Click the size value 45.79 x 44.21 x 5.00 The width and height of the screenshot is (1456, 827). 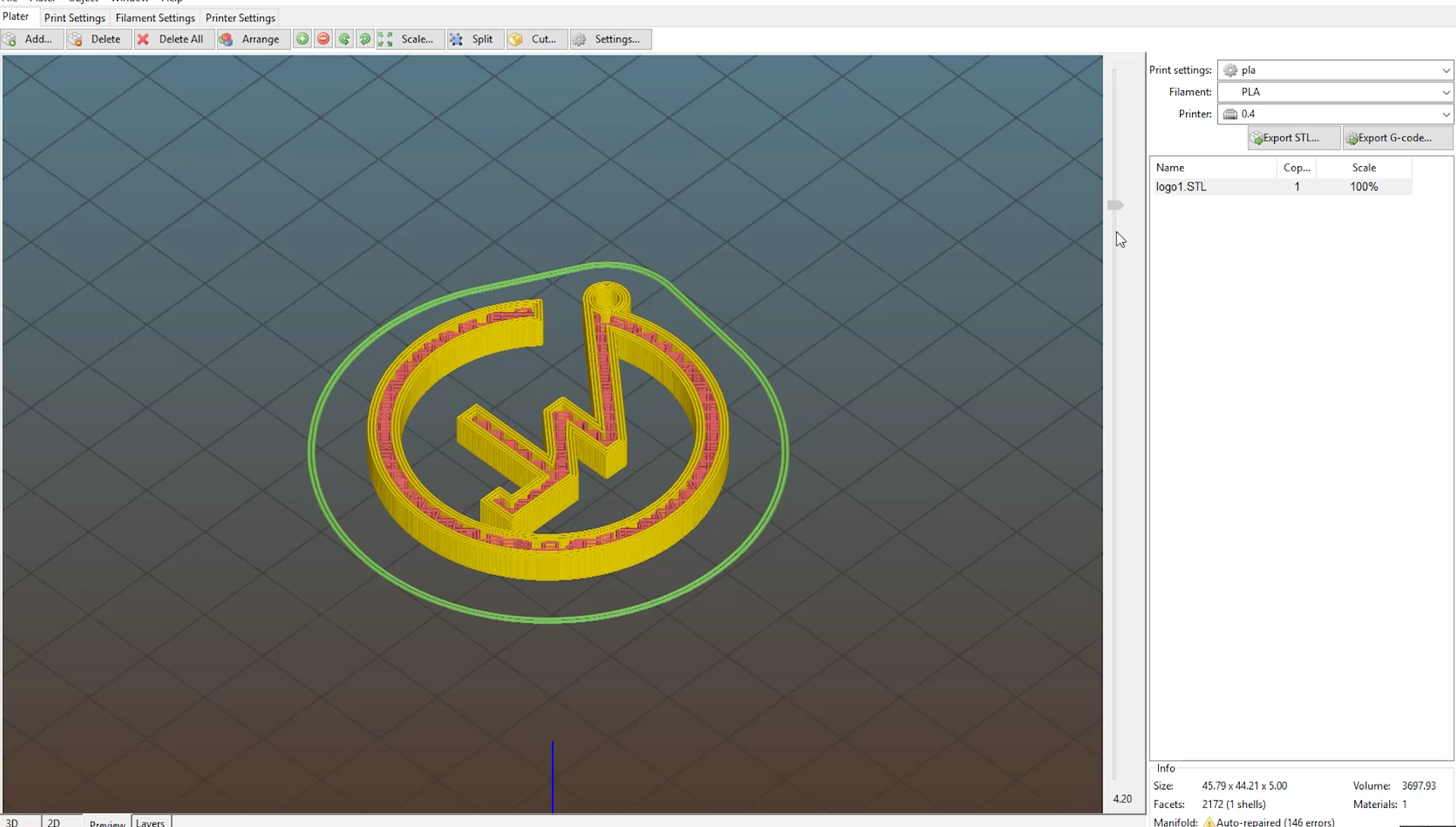coord(1244,786)
